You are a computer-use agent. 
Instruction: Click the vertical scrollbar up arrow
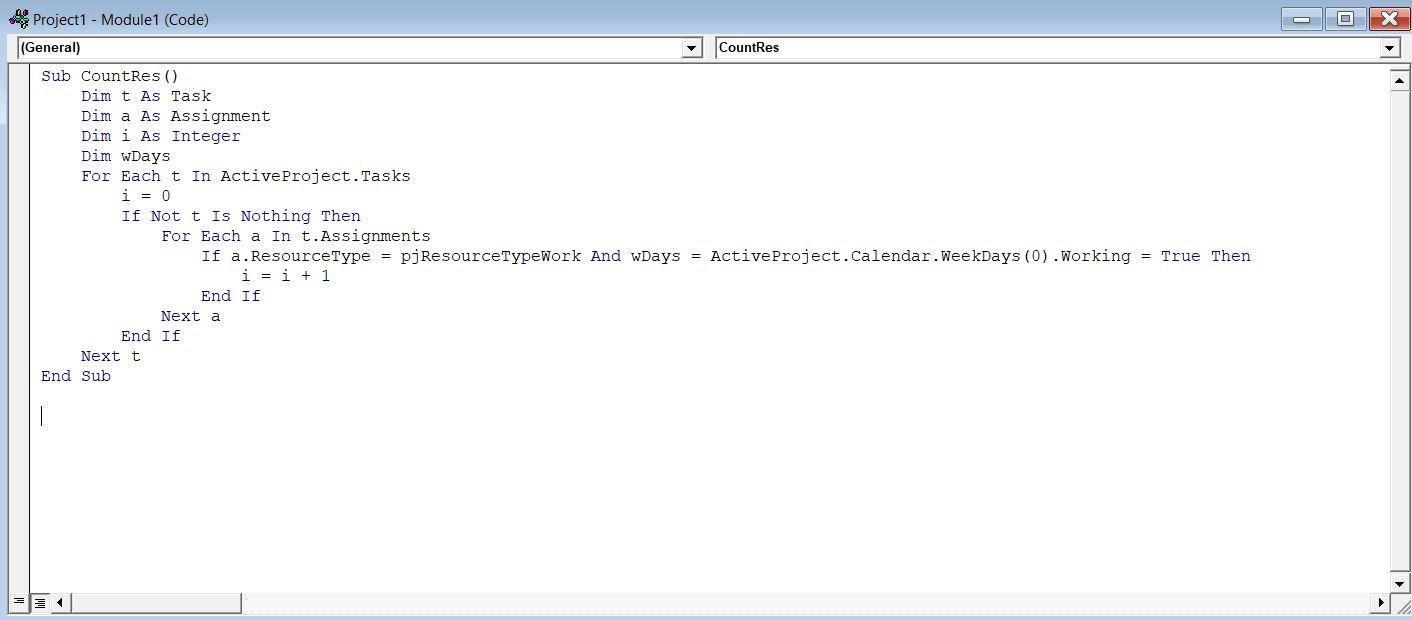(x=1400, y=80)
